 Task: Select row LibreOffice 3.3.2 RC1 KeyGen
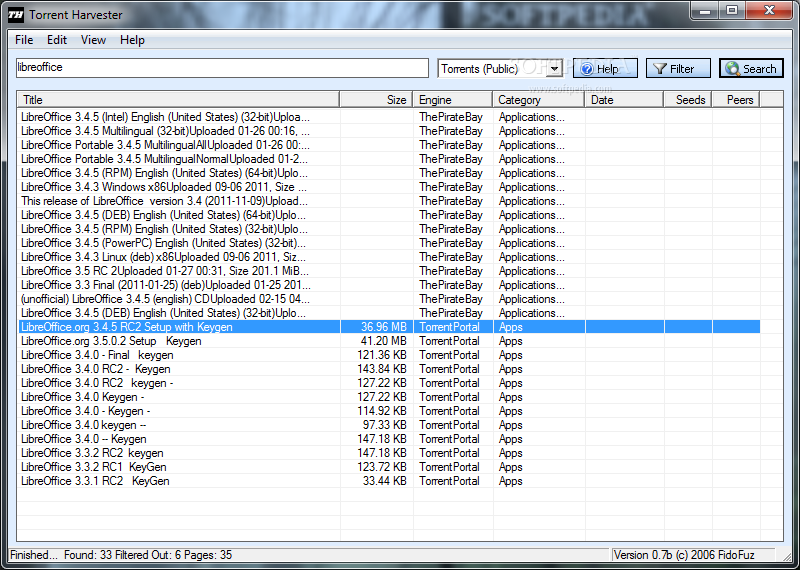pyautogui.click(x=389, y=467)
